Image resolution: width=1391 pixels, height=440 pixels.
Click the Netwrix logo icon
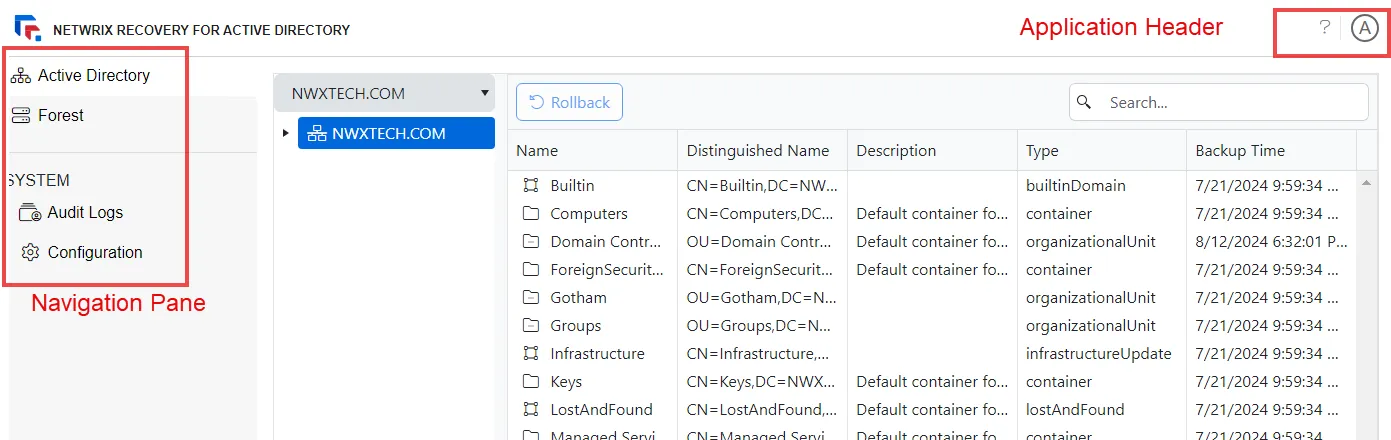[29, 28]
